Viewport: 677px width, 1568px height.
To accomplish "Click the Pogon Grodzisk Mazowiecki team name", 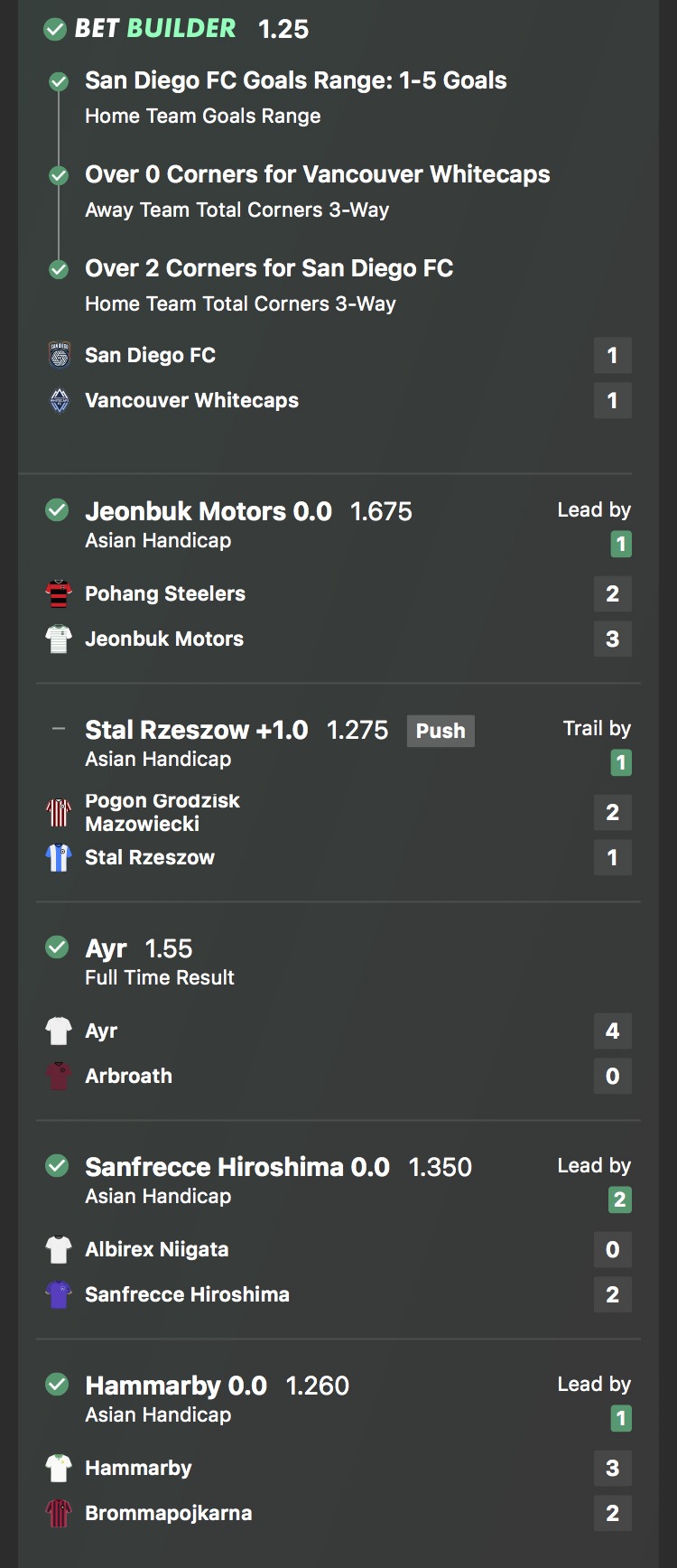I will pyautogui.click(x=162, y=812).
